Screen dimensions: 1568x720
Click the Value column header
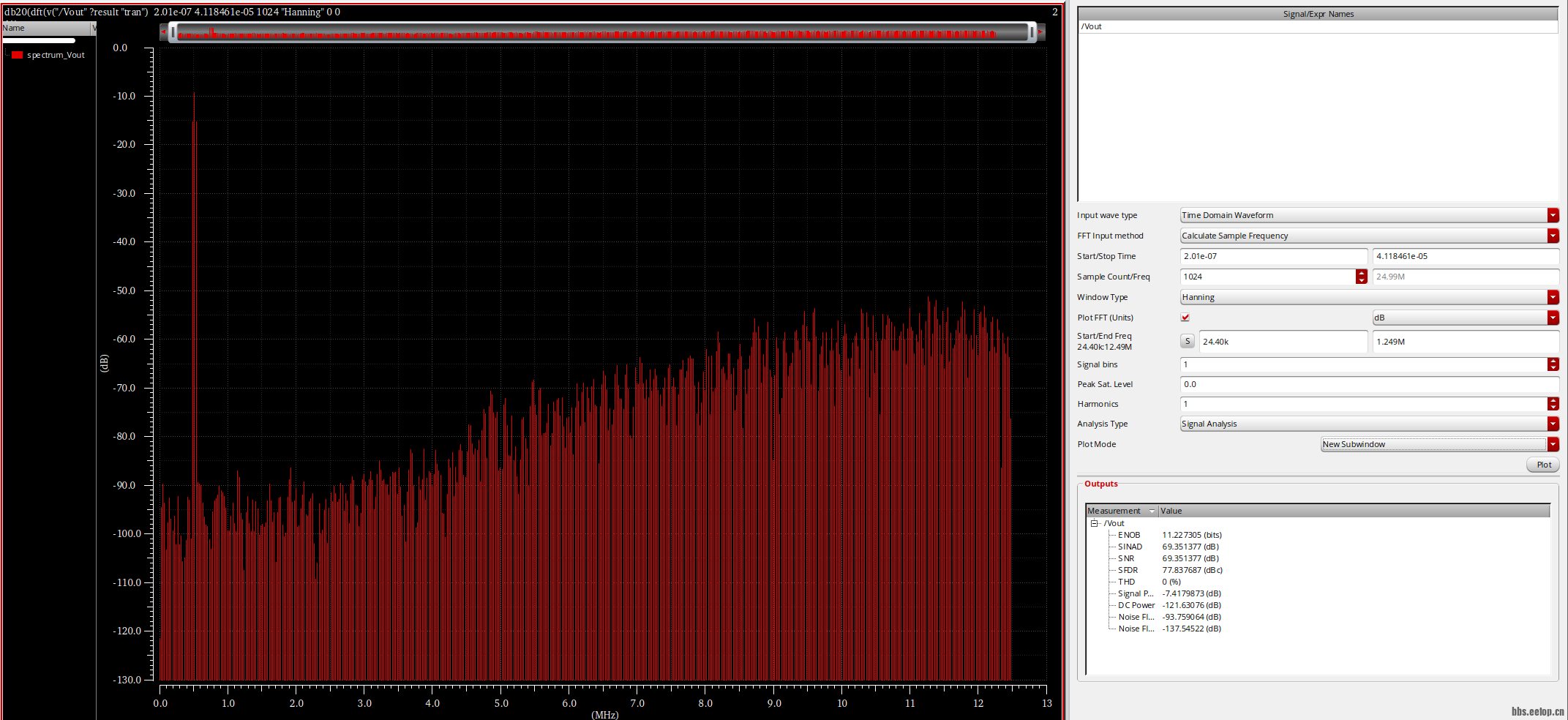pyautogui.click(x=1354, y=511)
